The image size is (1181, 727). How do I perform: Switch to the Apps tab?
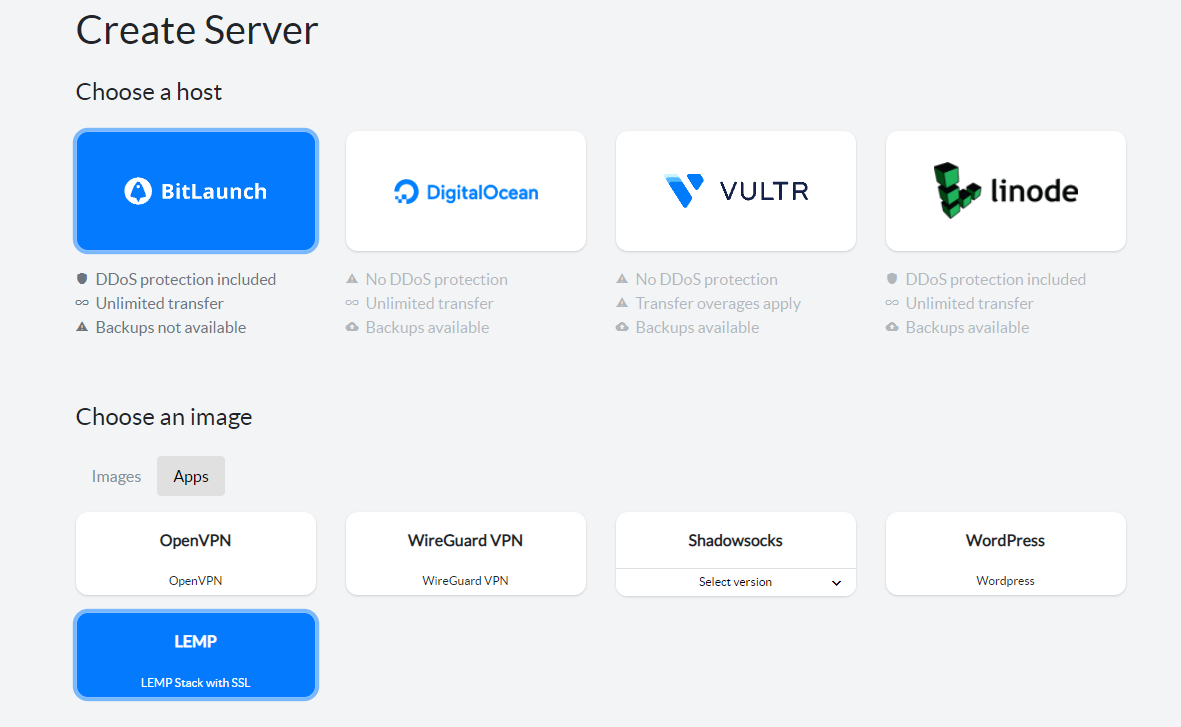191,476
